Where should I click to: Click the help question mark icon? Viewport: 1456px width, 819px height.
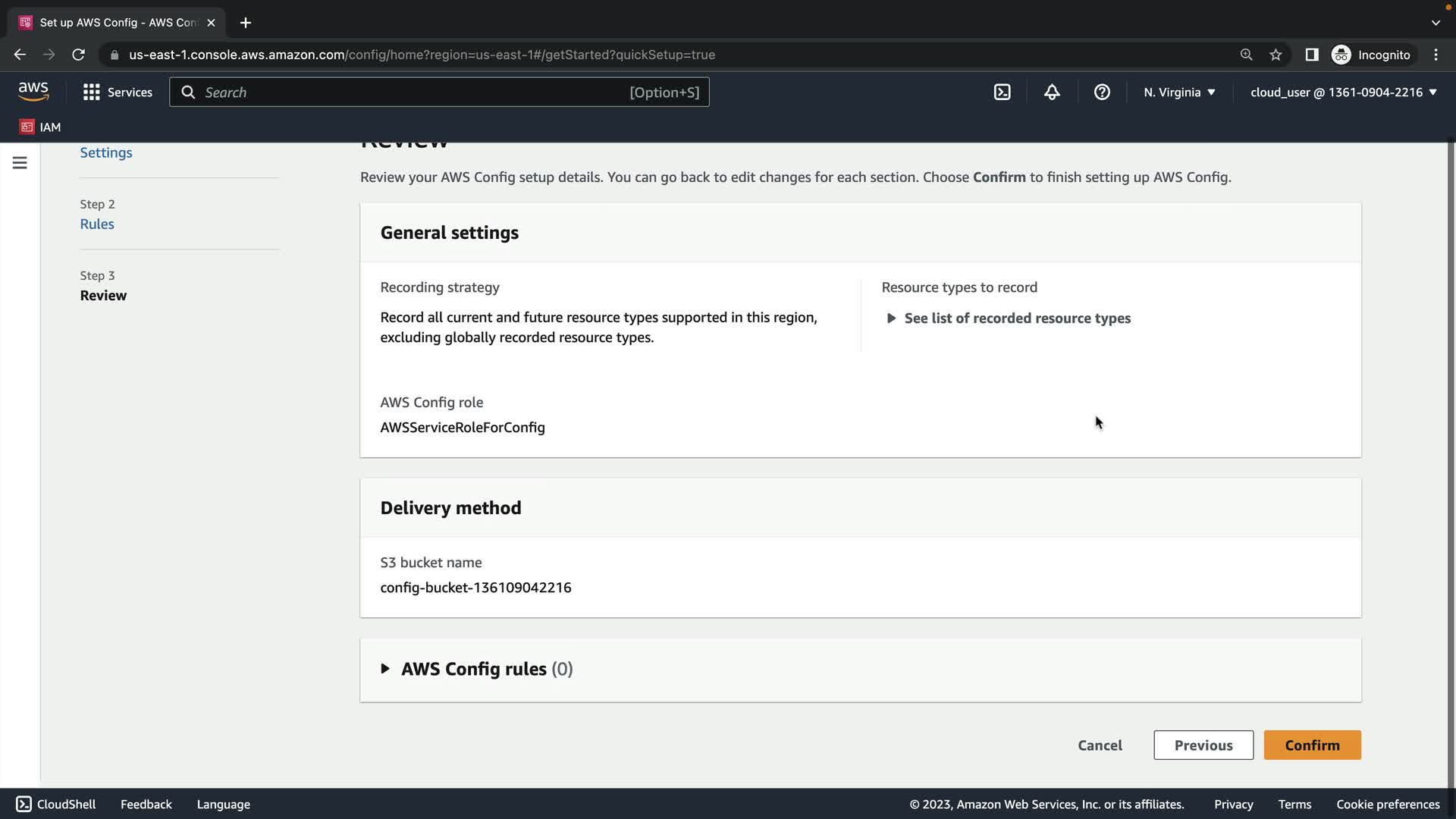1102,93
